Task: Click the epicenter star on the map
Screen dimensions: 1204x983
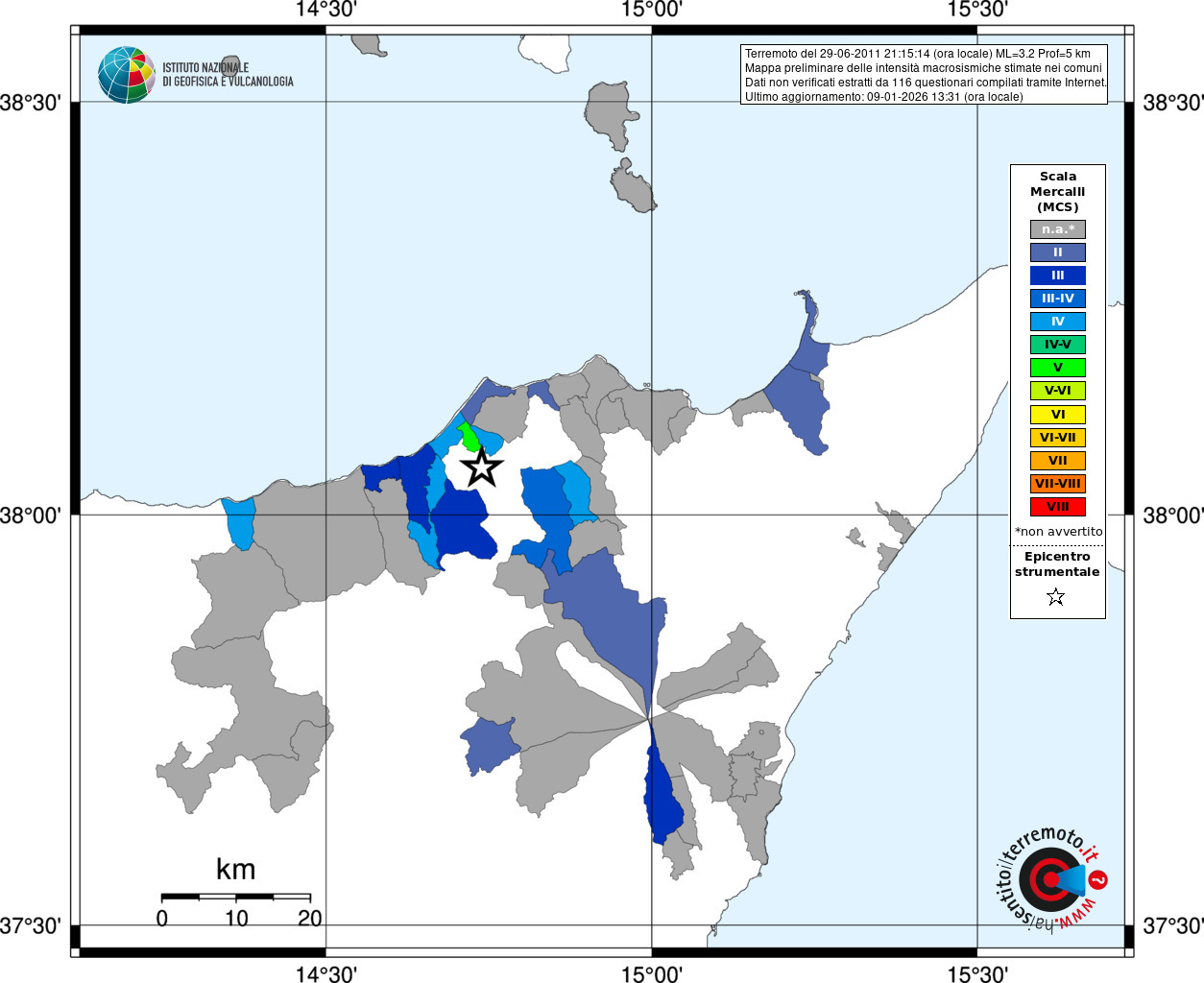Action: [482, 468]
